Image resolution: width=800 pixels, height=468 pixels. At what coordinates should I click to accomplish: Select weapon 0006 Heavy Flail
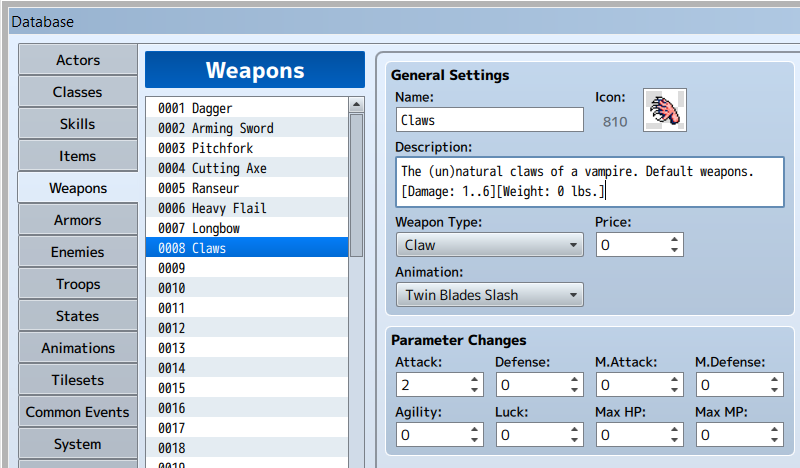coord(247,208)
